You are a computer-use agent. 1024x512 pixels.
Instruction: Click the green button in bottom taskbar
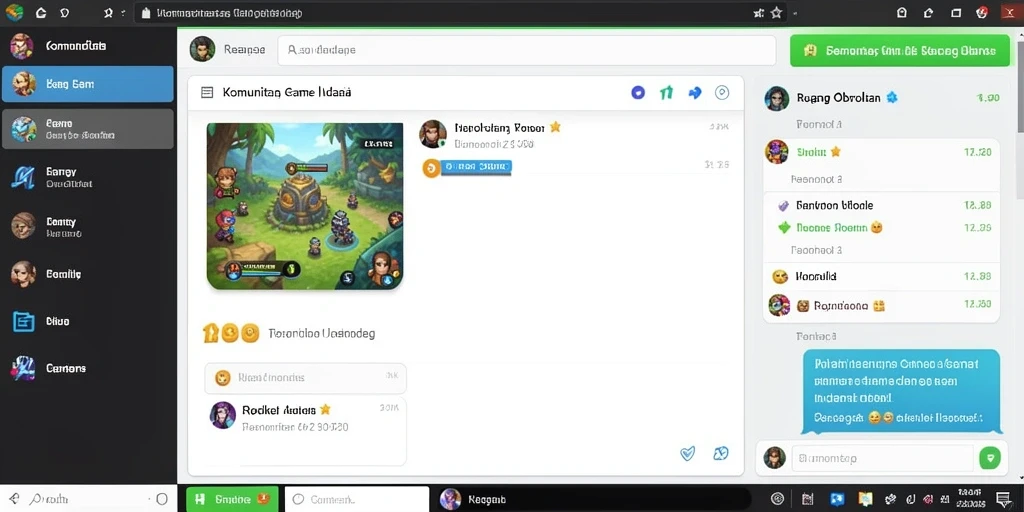pos(232,500)
